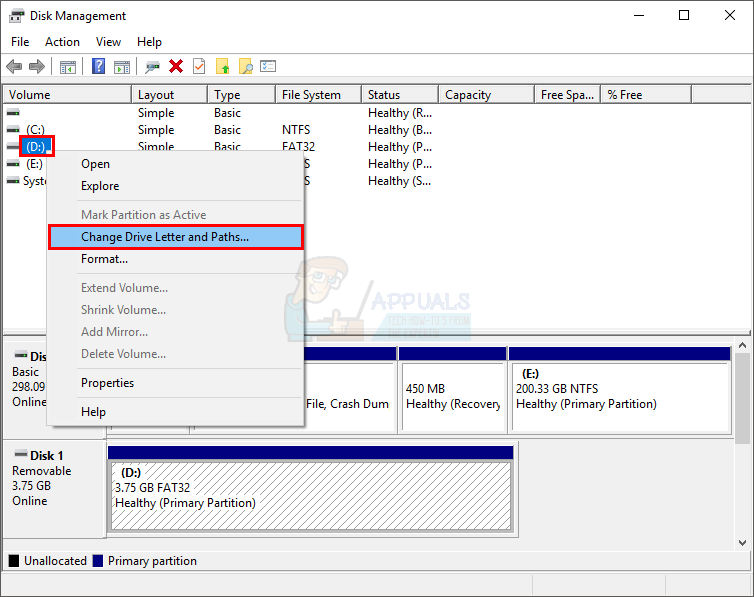Viewport: 754px width, 597px height.
Task: Open the File menu
Action: pos(20,42)
